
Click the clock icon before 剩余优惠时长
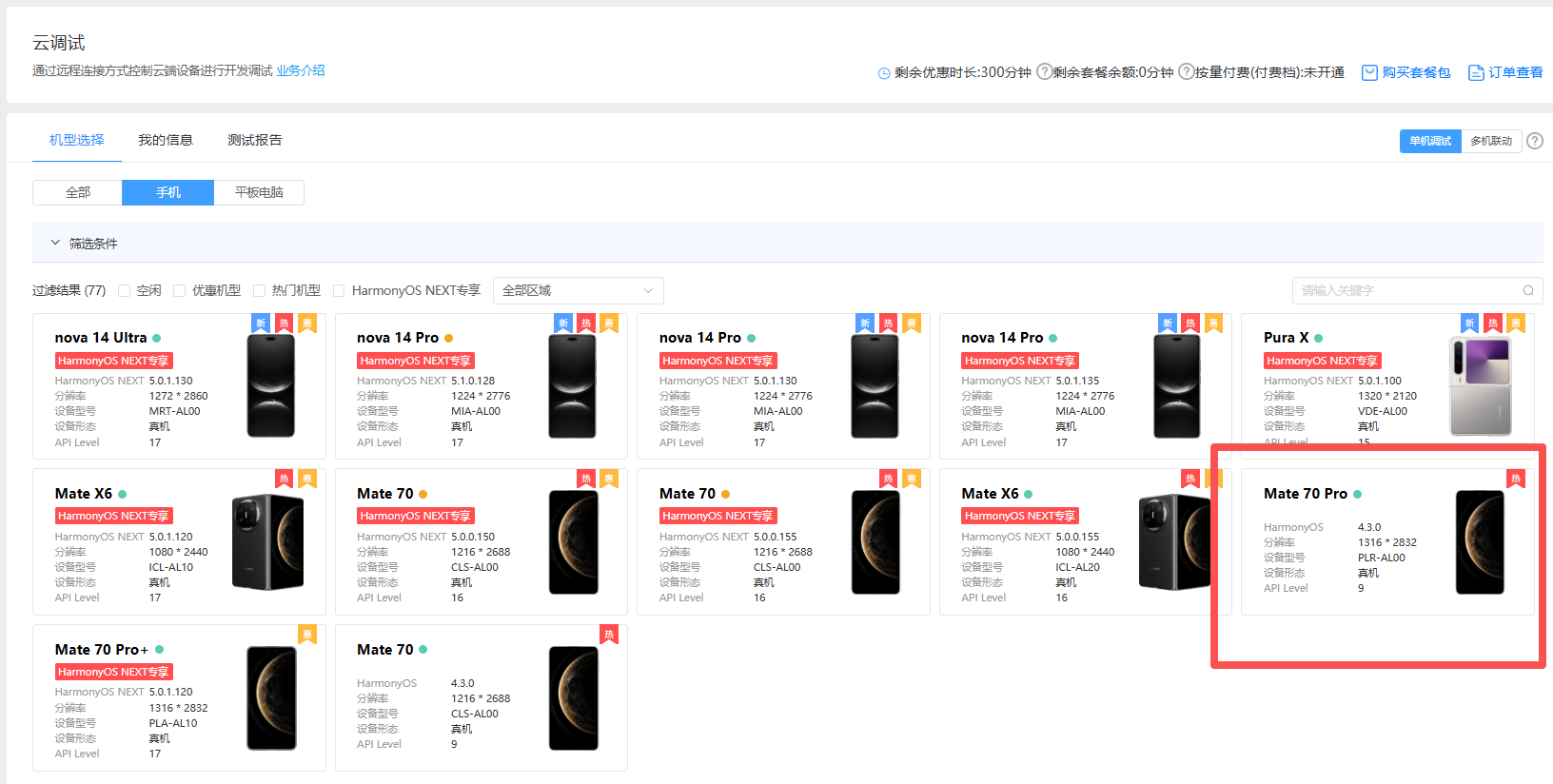point(884,73)
